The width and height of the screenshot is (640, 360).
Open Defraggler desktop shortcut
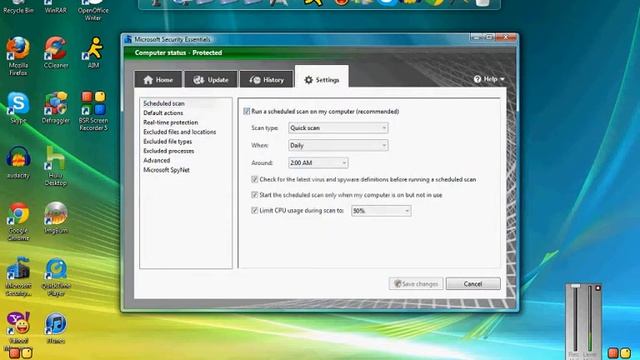click(x=56, y=108)
